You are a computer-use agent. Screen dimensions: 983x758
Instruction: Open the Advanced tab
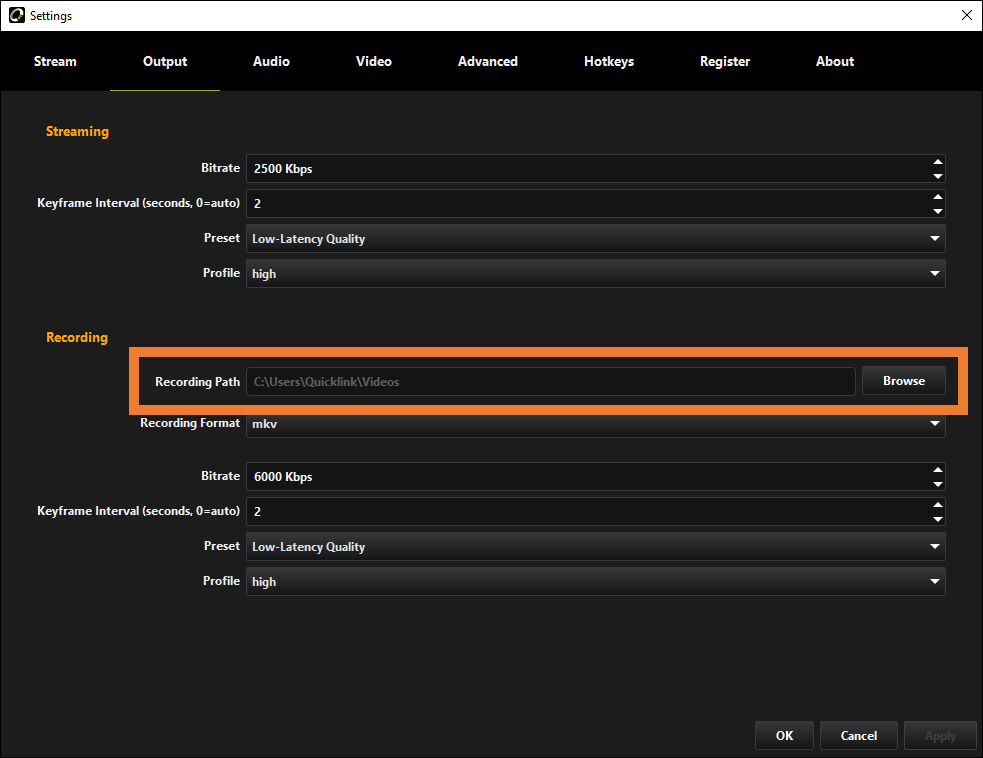488,61
